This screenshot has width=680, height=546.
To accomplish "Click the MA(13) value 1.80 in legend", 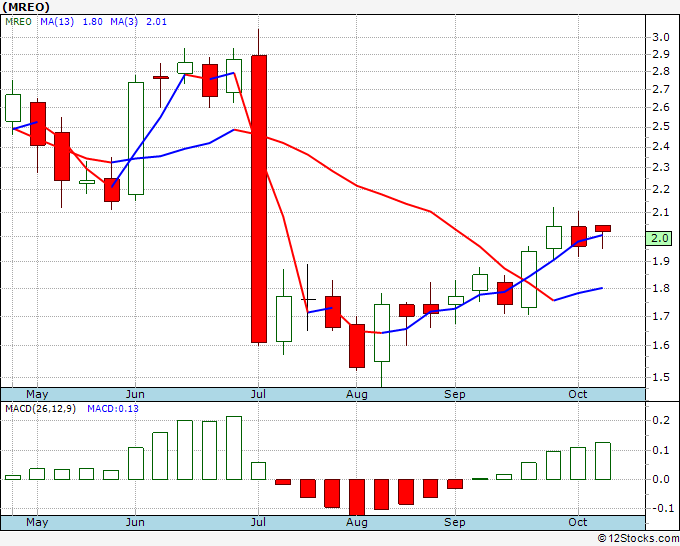I will 92,22.
